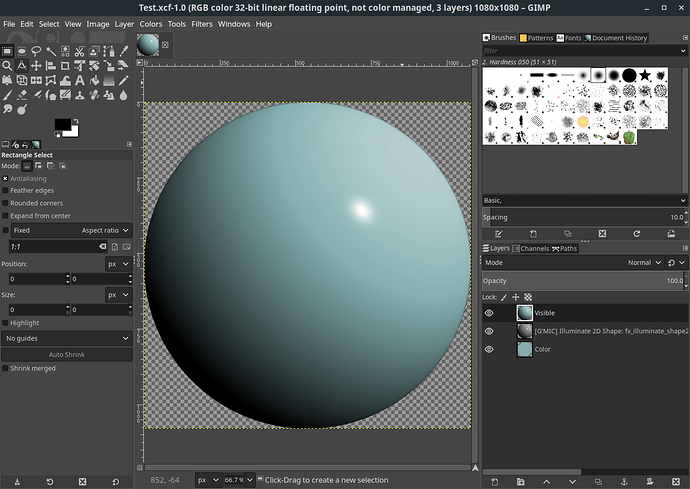The image size is (690, 489).
Task: Select the G'MIC Illuminate 2D Shape layer
Action: [x=600, y=331]
